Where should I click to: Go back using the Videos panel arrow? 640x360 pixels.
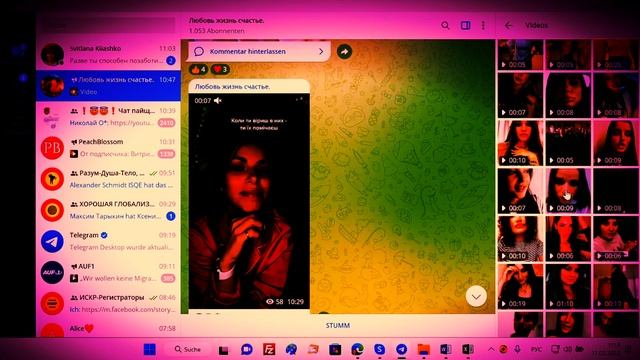point(508,25)
